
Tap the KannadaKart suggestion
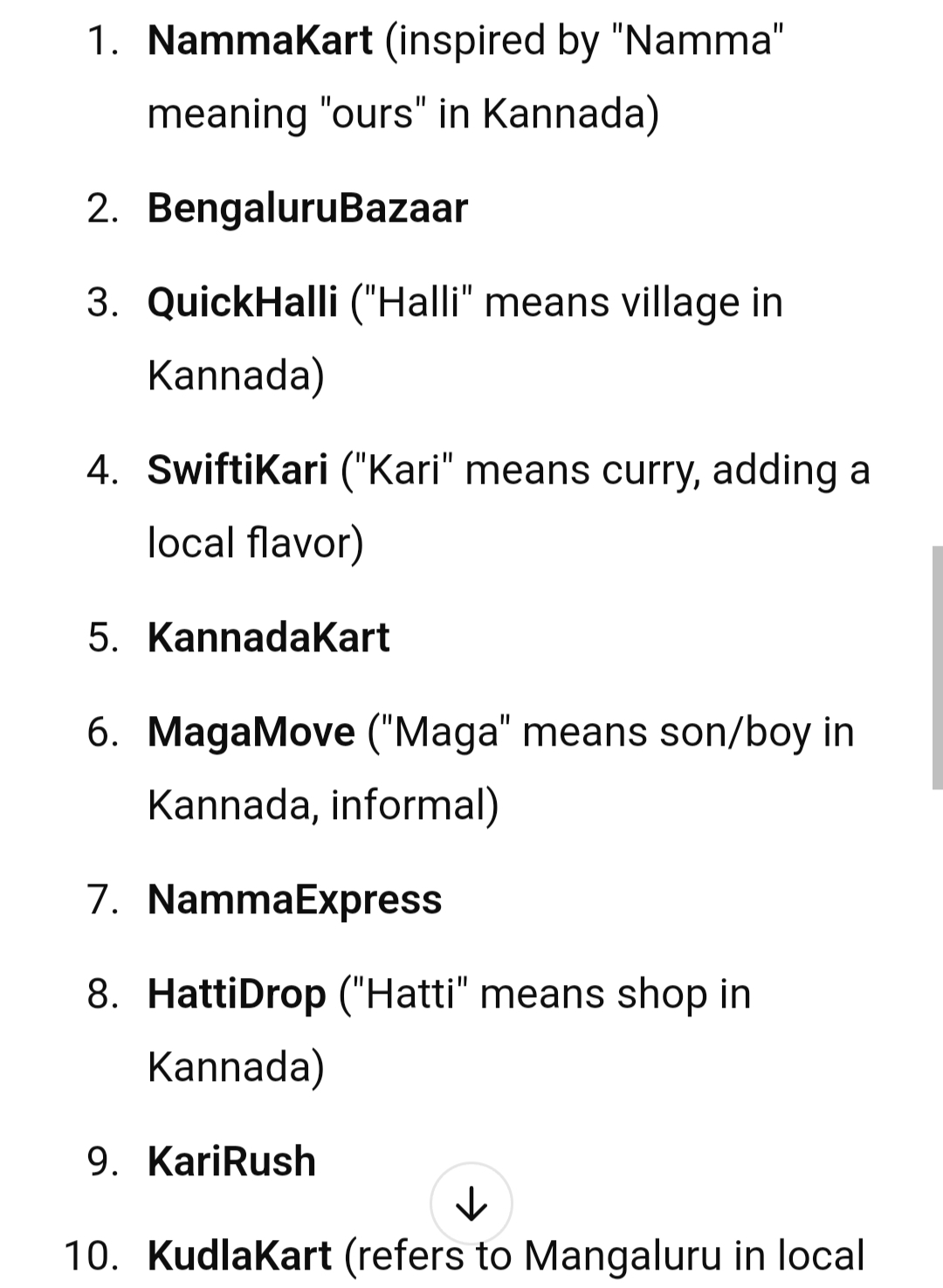(268, 637)
